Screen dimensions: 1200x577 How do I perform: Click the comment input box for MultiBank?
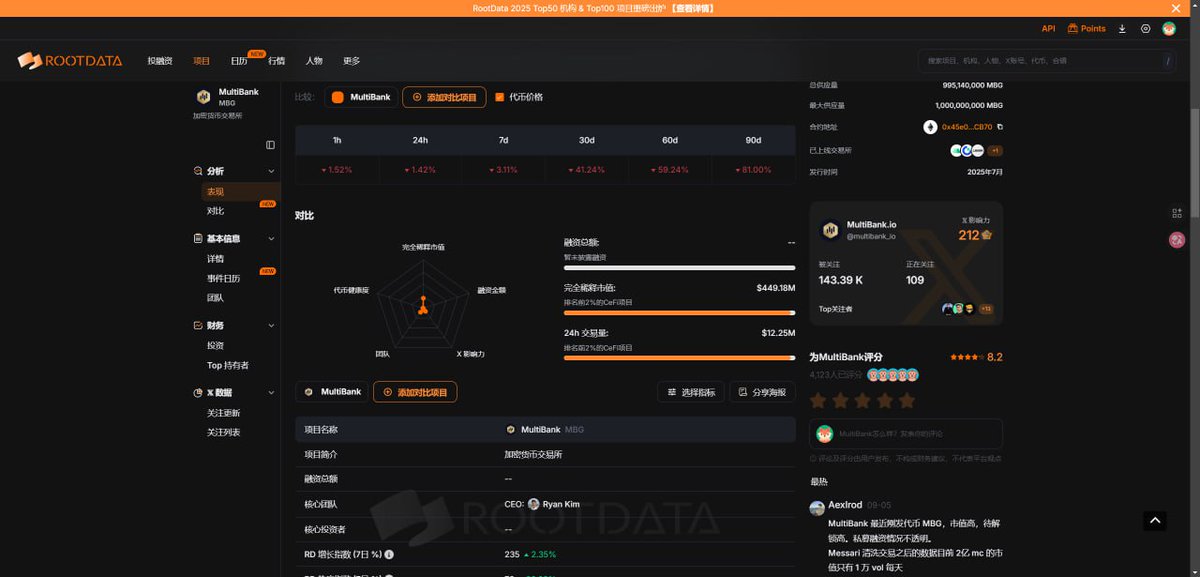[905, 434]
